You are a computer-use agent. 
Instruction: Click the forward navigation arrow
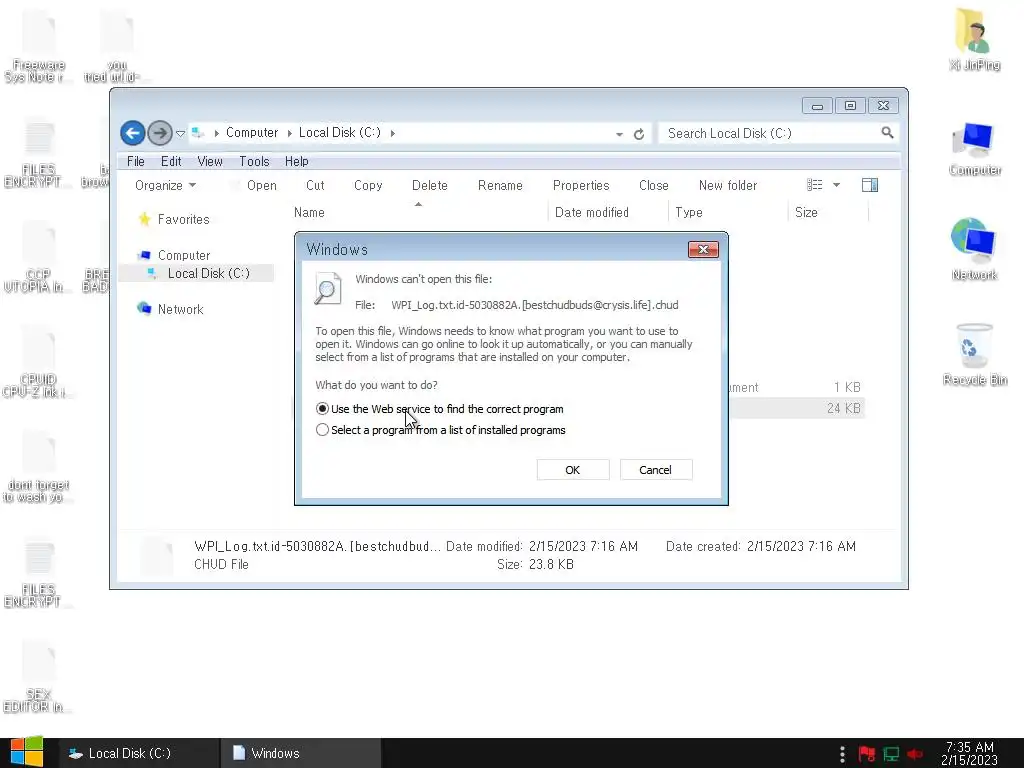pyautogui.click(x=159, y=133)
